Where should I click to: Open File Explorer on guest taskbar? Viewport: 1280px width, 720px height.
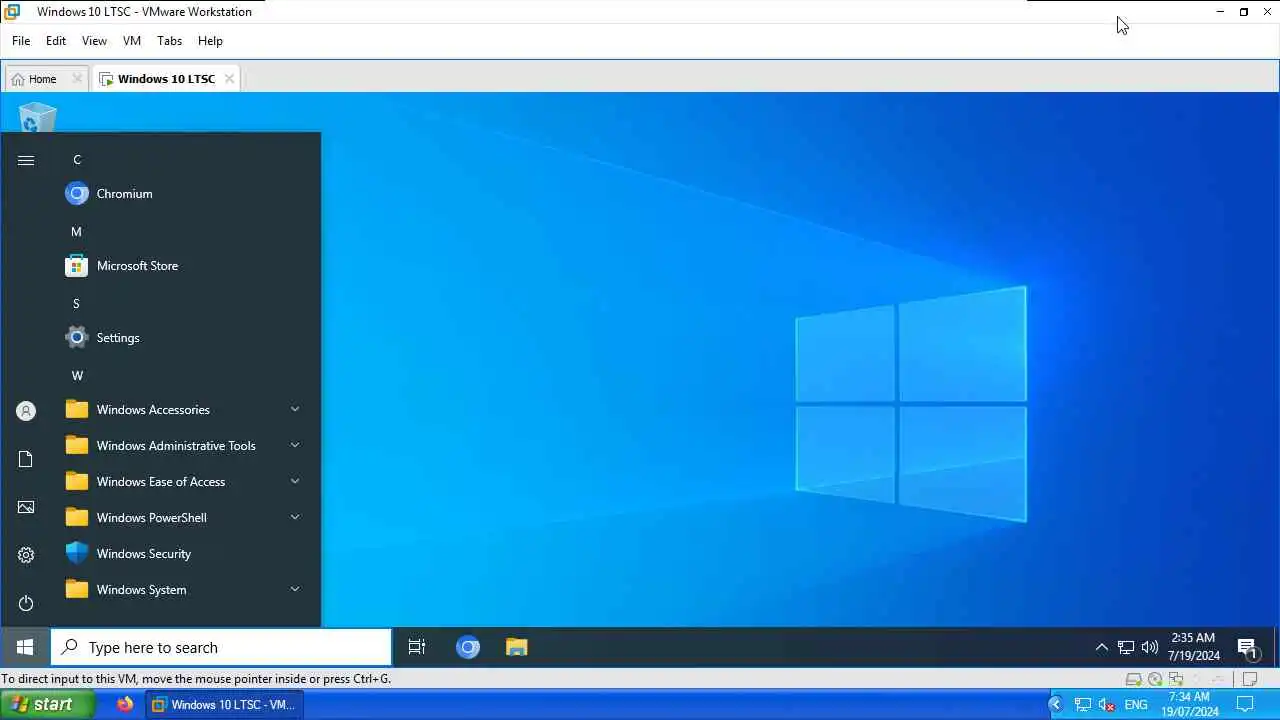tap(516, 647)
